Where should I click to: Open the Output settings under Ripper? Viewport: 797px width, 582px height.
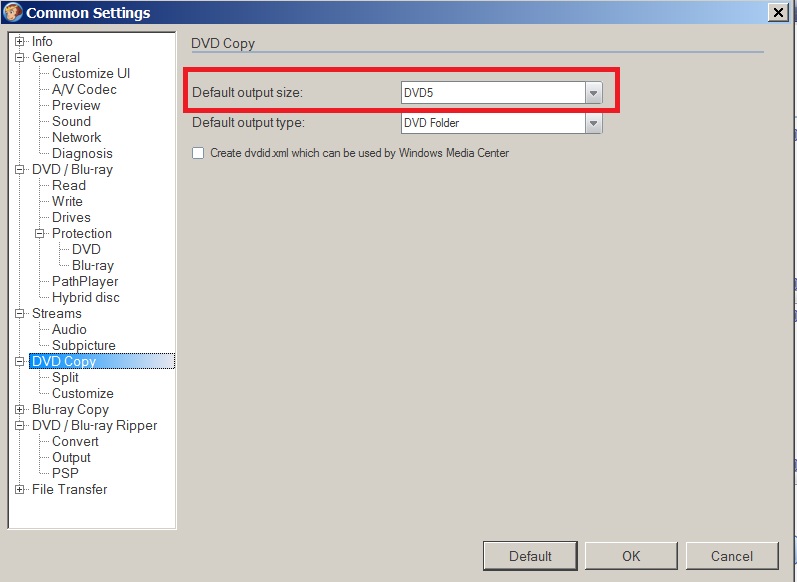tap(71, 457)
